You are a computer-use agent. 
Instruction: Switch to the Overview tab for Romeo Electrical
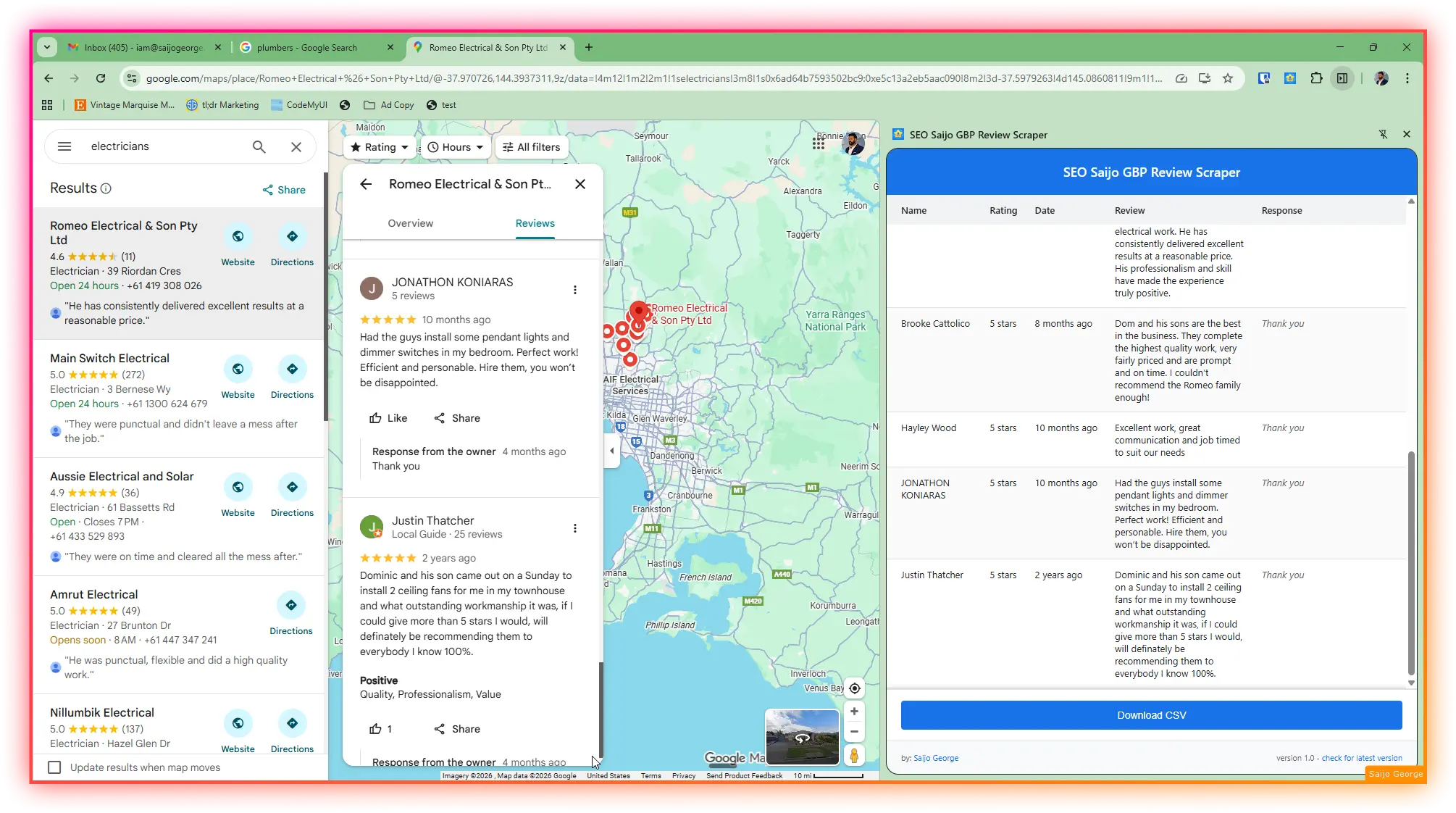410,223
